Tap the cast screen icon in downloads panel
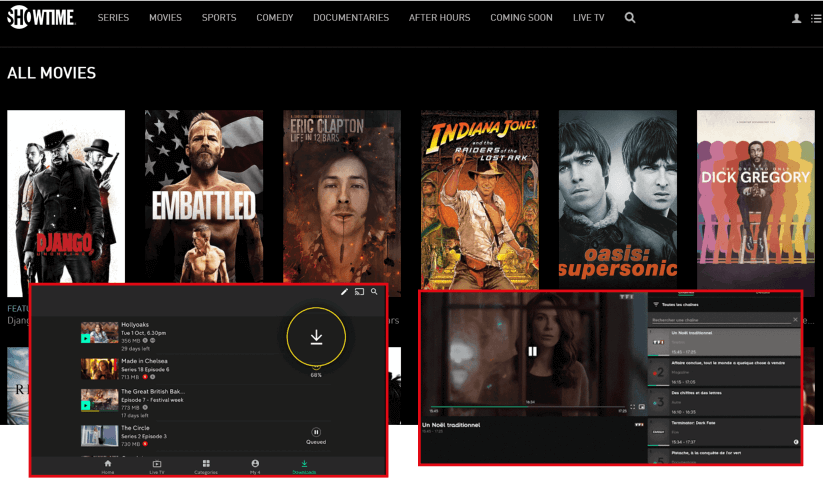This screenshot has width=823, height=480. [x=359, y=292]
